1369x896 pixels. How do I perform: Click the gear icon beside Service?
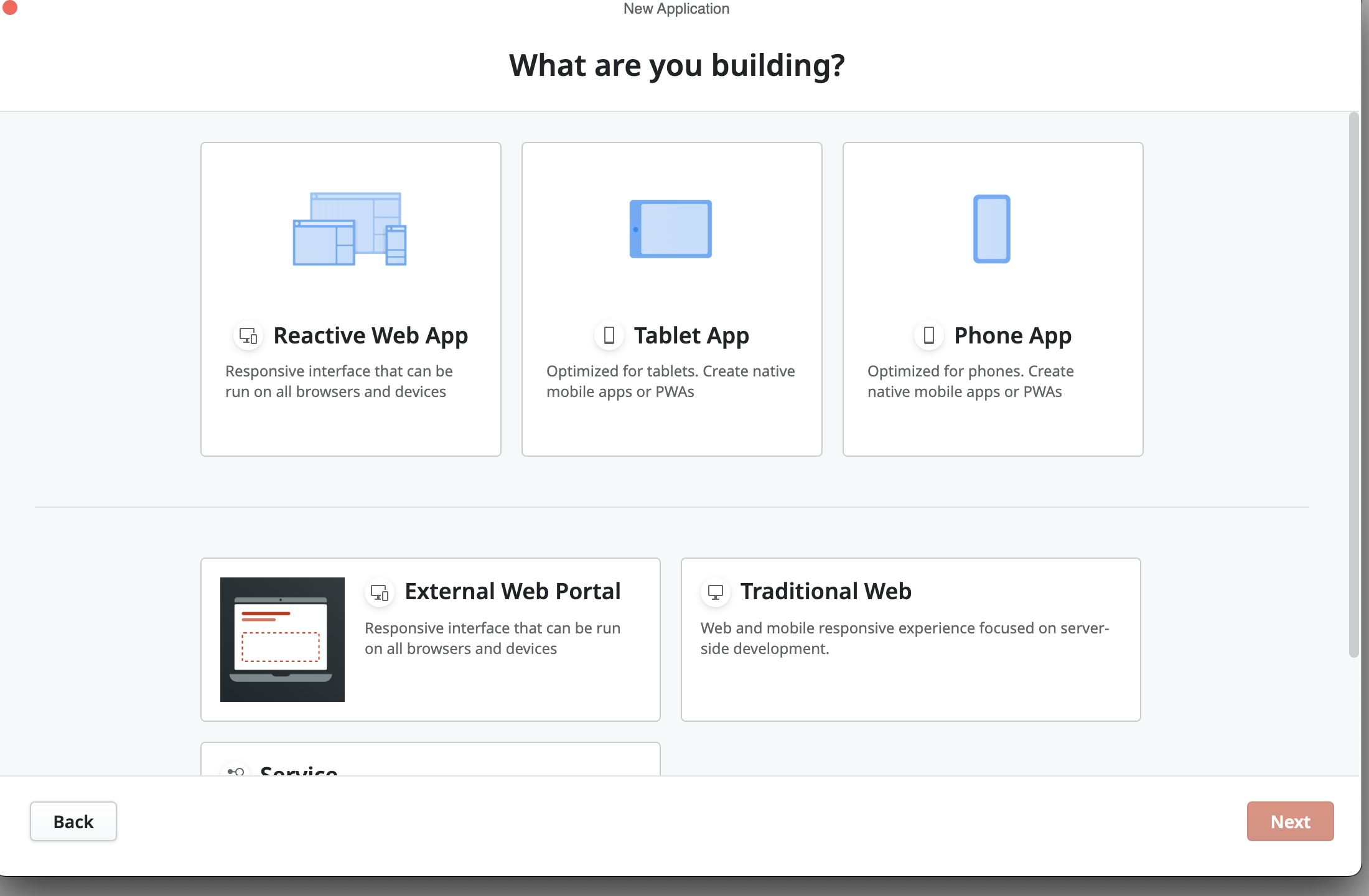[x=235, y=772]
